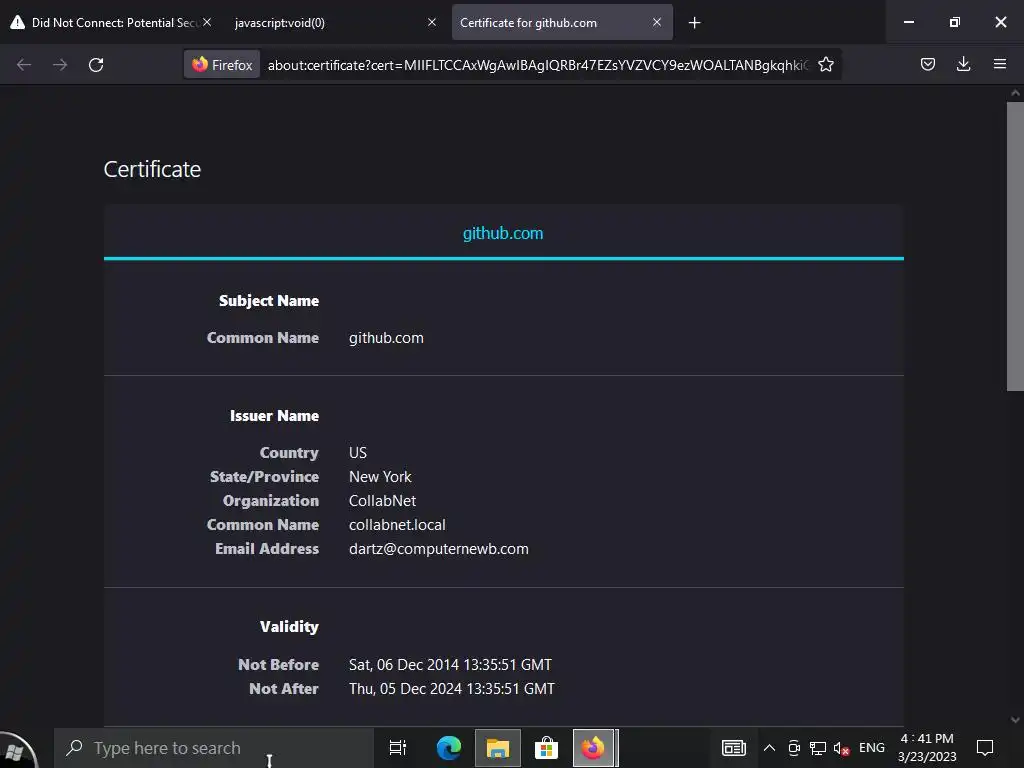Click the Validity section label

[289, 626]
